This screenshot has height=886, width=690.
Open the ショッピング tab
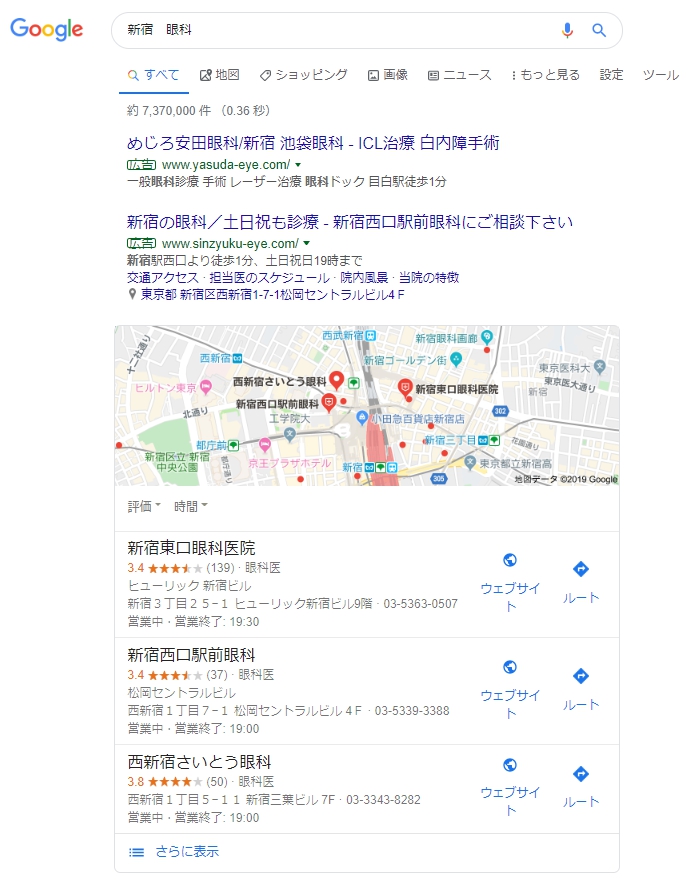303,75
